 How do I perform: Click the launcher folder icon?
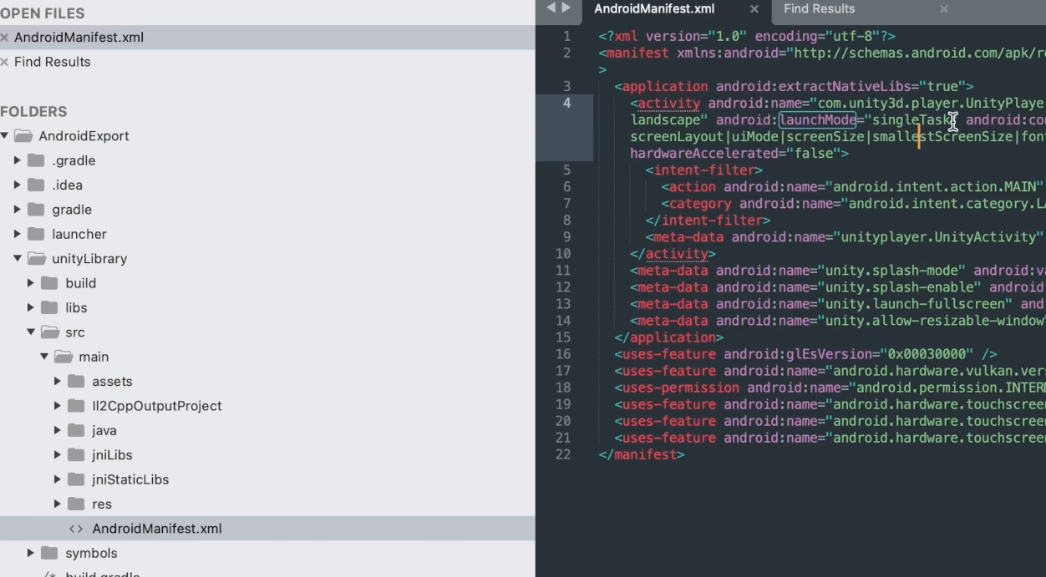(36, 234)
